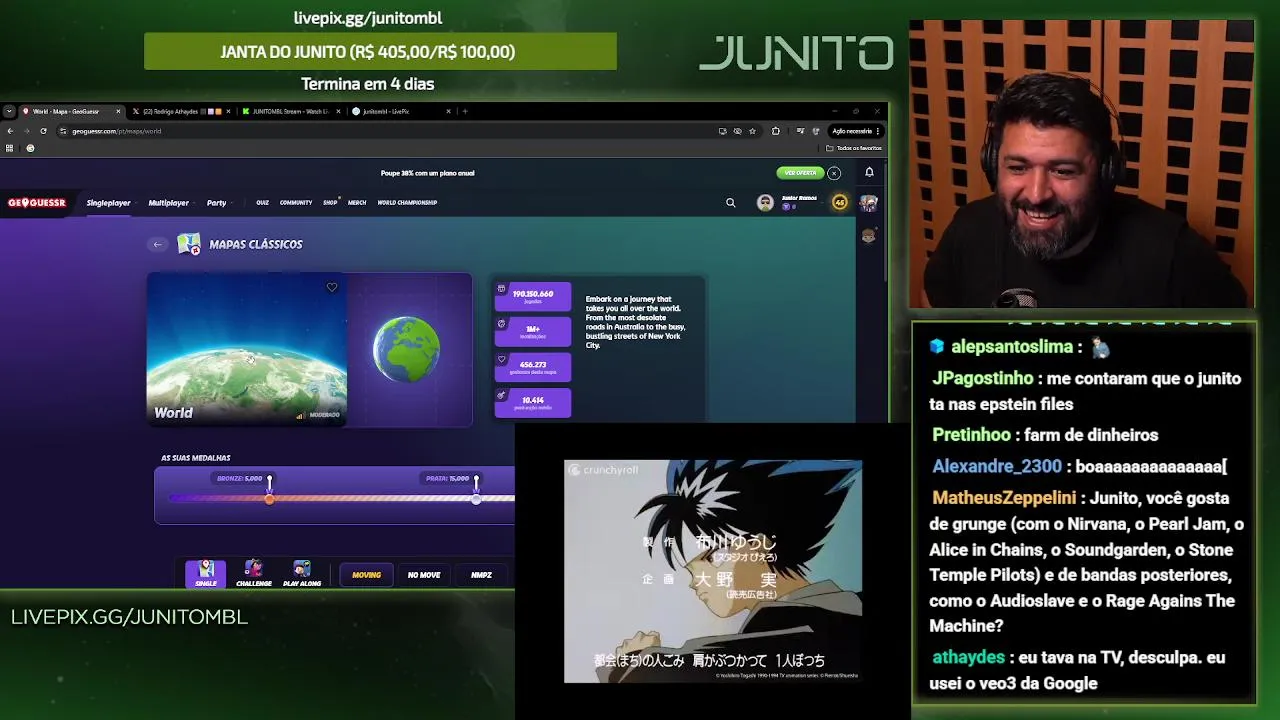The width and height of the screenshot is (1280, 720).
Task: Close the JUNITOMBL Stream tab
Action: pos(338,111)
